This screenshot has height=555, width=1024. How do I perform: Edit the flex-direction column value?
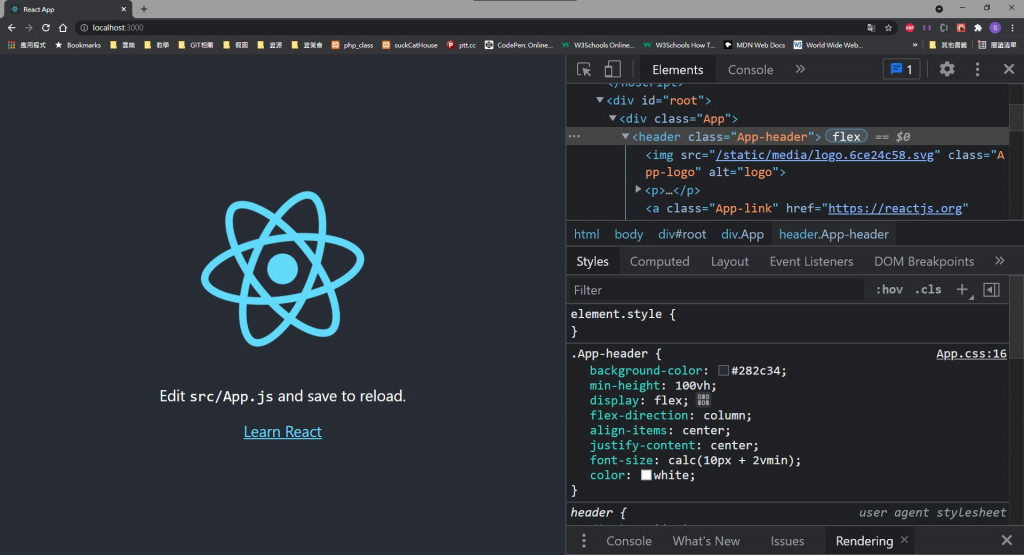click(x=724, y=415)
